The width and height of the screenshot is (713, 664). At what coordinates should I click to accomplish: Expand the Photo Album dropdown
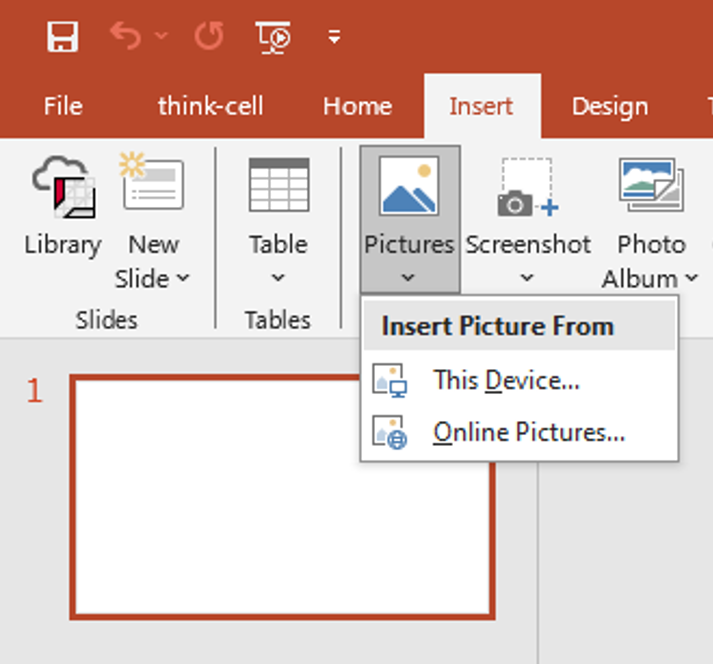tap(692, 277)
